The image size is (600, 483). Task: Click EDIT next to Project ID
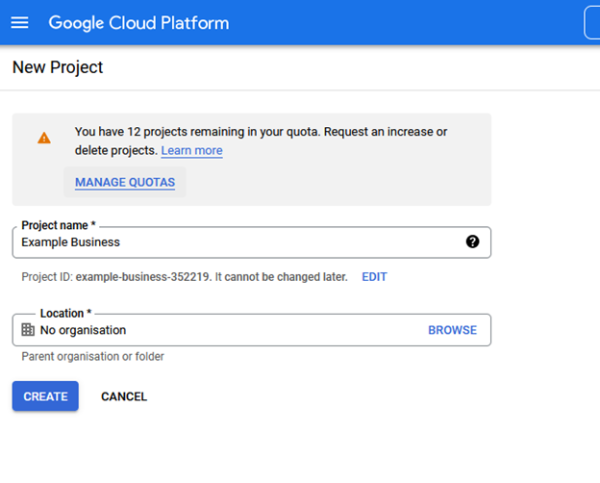click(374, 277)
